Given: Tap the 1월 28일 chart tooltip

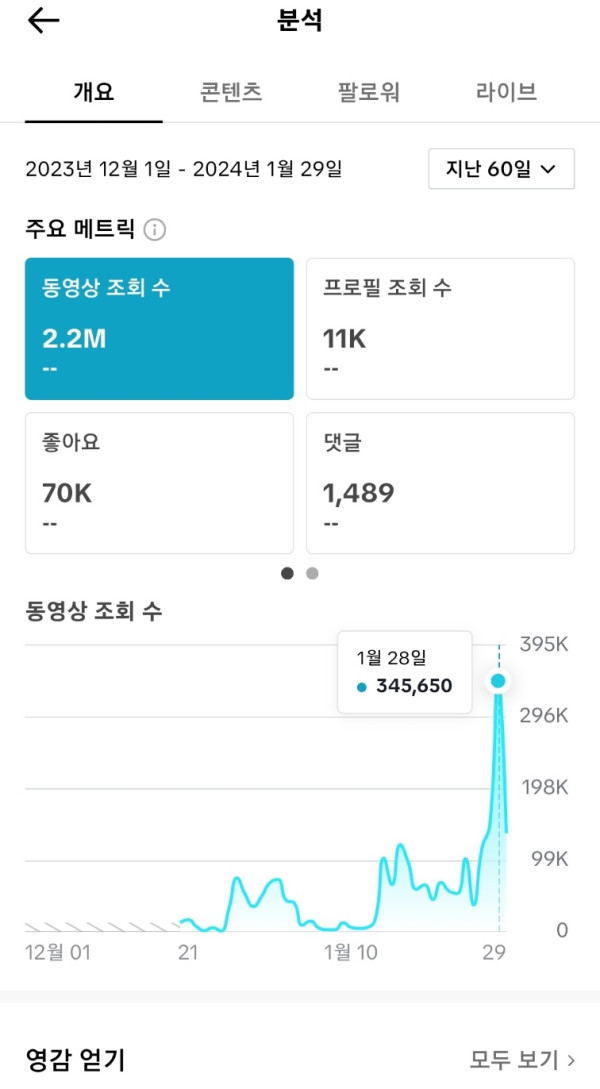Looking at the screenshot, I should (x=404, y=672).
